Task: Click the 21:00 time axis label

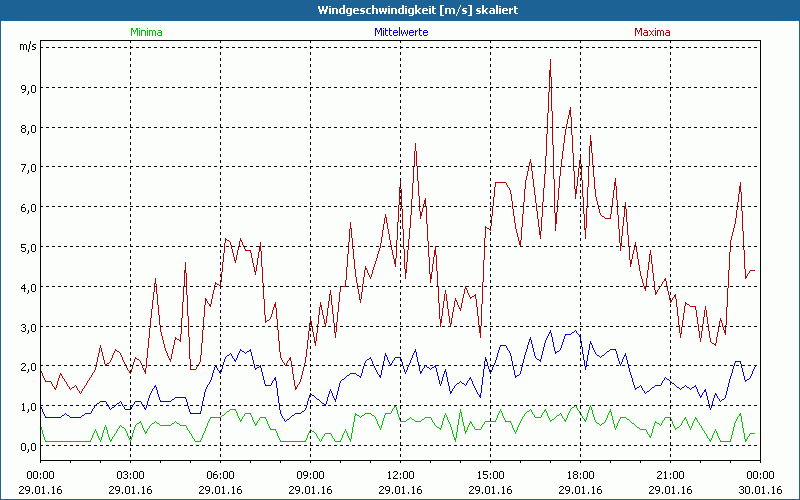Action: coord(670,474)
